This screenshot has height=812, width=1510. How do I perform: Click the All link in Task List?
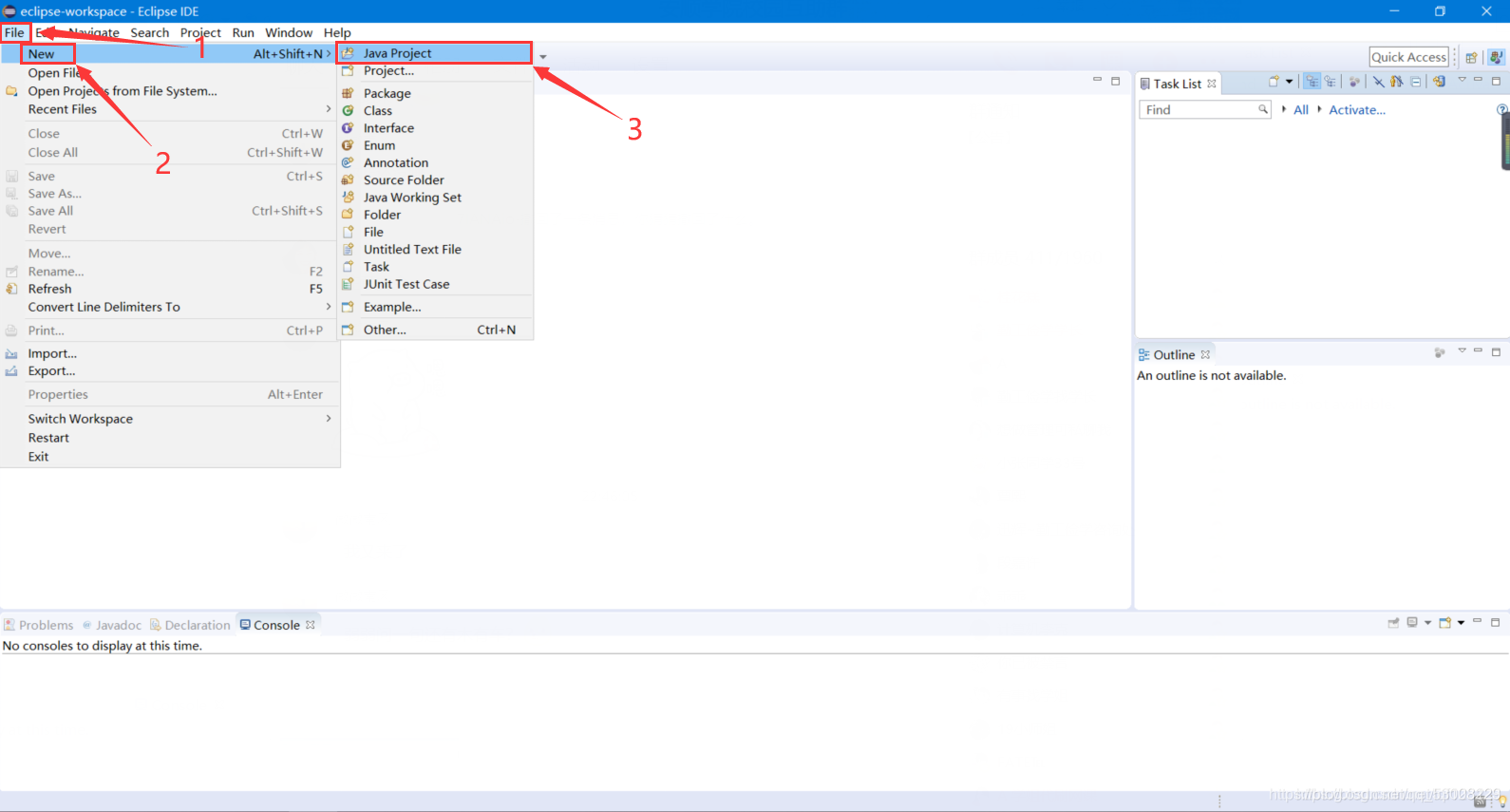[x=1301, y=110]
